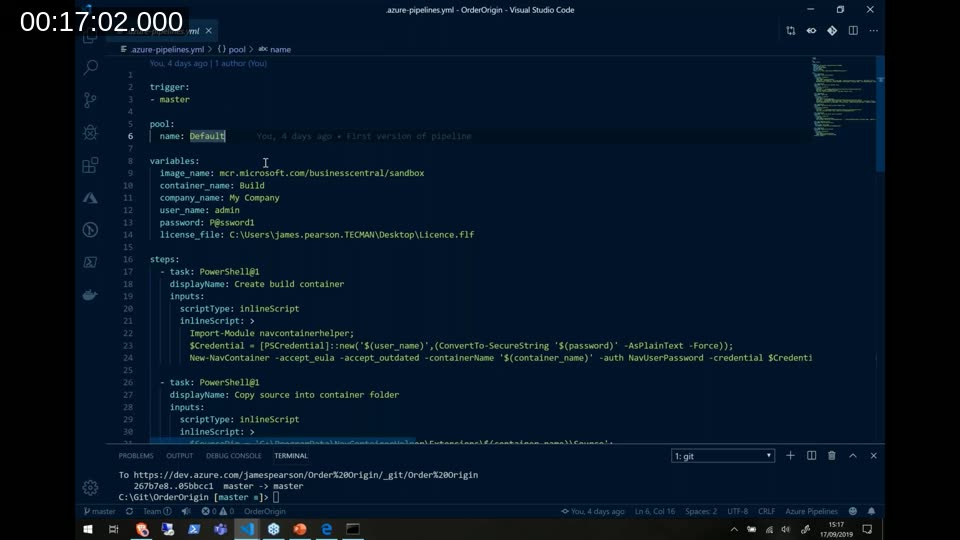This screenshot has height=540, width=960.
Task: Open the Docker view icon
Action: click(91, 295)
